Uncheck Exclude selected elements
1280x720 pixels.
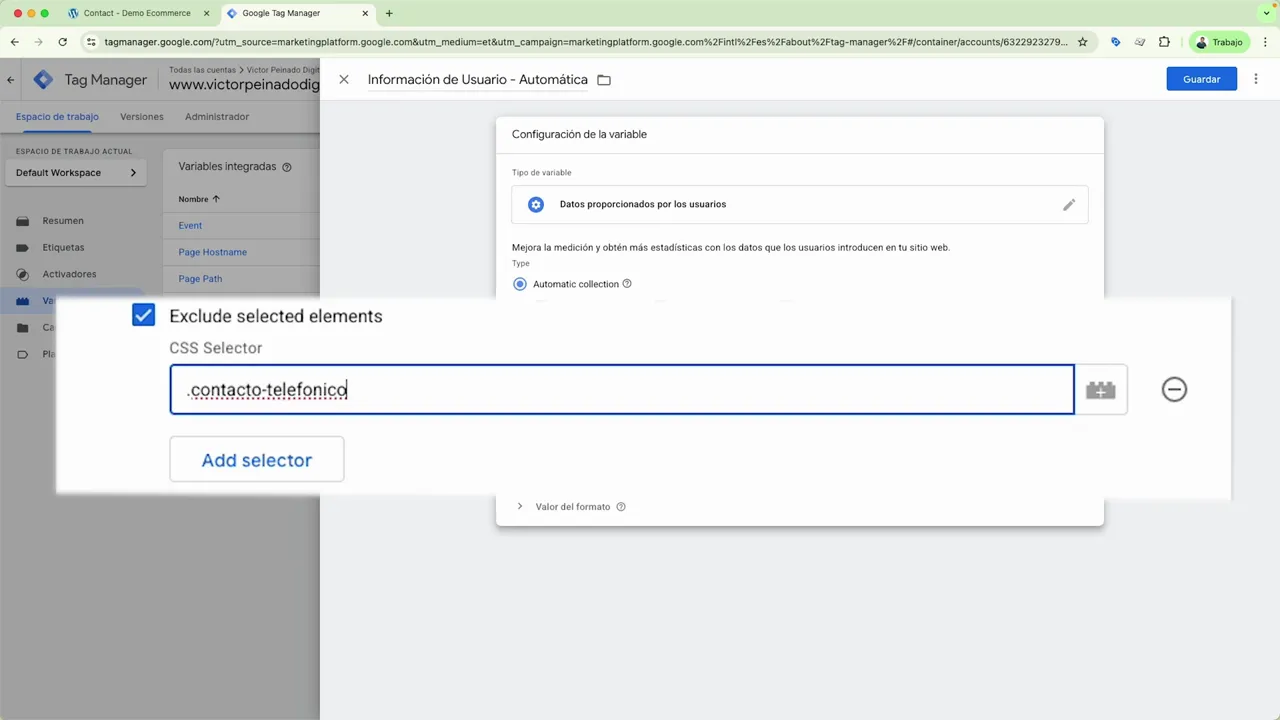143,315
